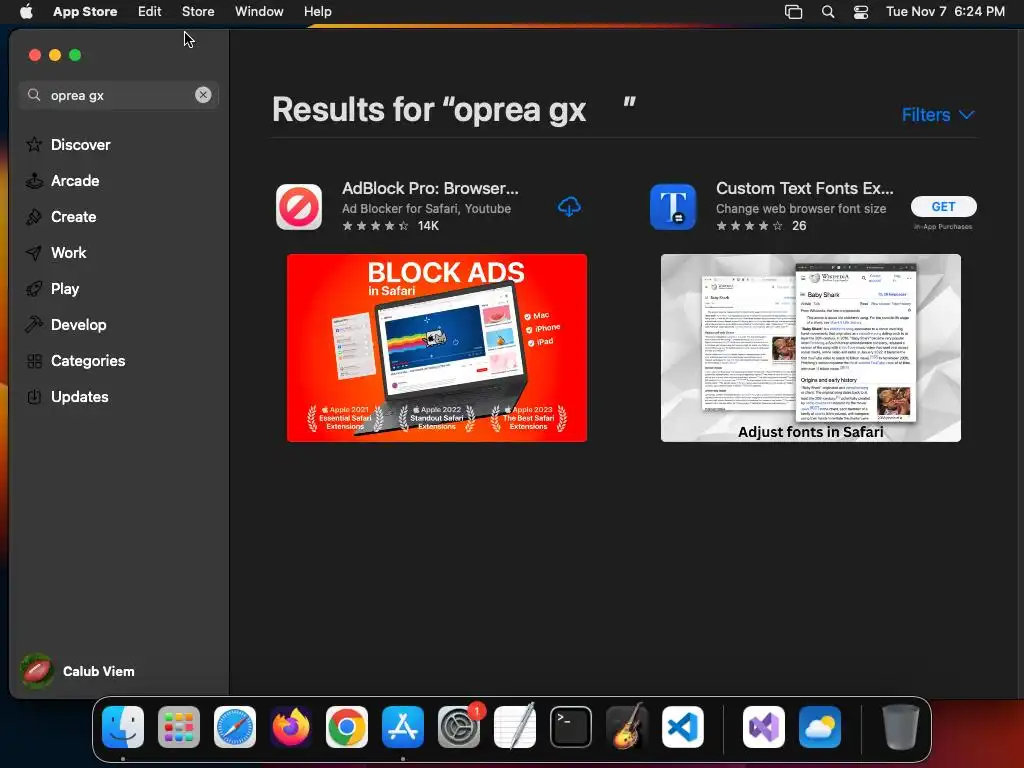Click the Stage Manager menu bar icon
Image resolution: width=1024 pixels, height=768 pixels.
click(x=793, y=12)
